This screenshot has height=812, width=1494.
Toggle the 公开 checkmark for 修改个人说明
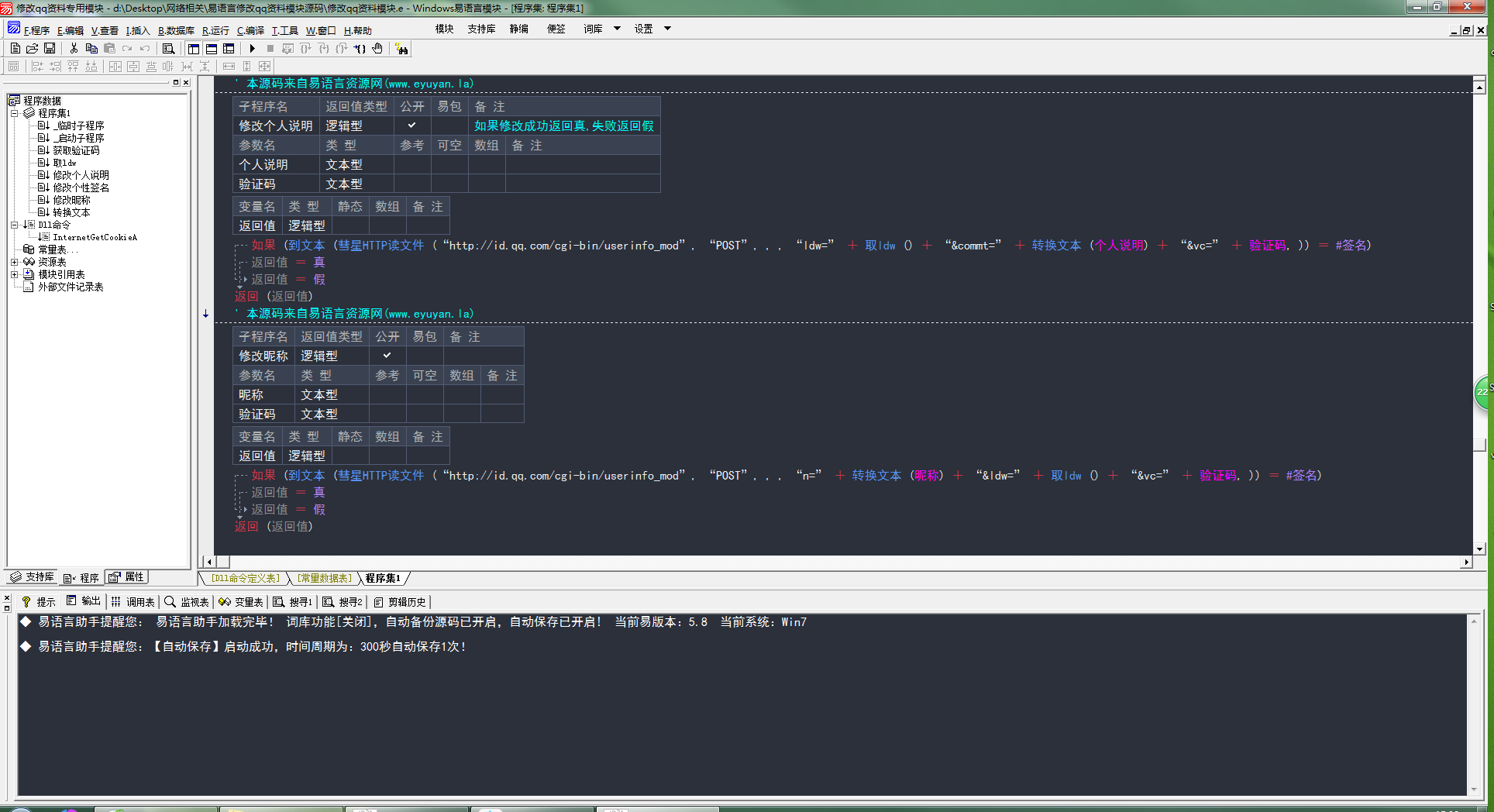[x=412, y=126]
